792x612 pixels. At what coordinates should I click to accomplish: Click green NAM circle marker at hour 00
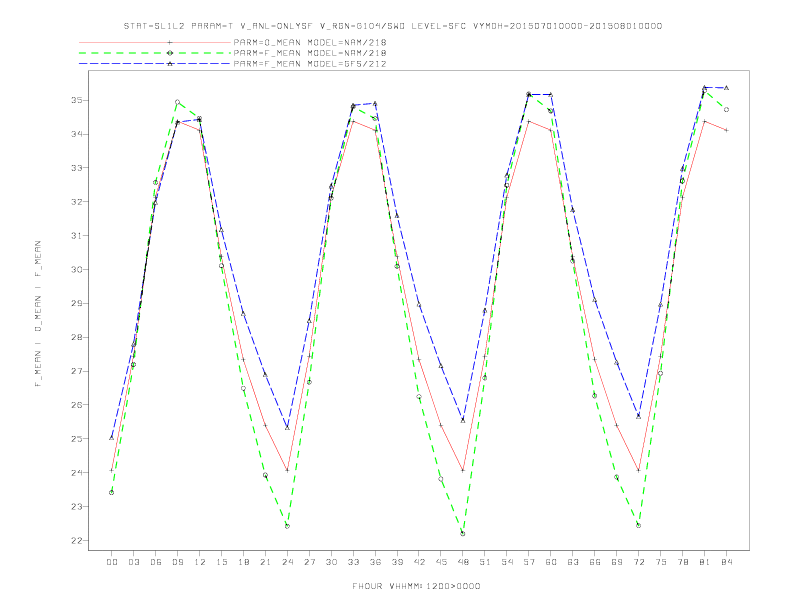(x=112, y=492)
